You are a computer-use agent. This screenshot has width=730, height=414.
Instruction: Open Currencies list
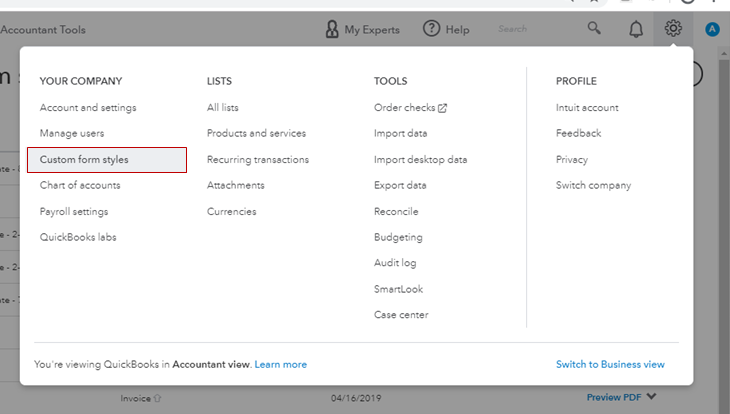tap(231, 211)
